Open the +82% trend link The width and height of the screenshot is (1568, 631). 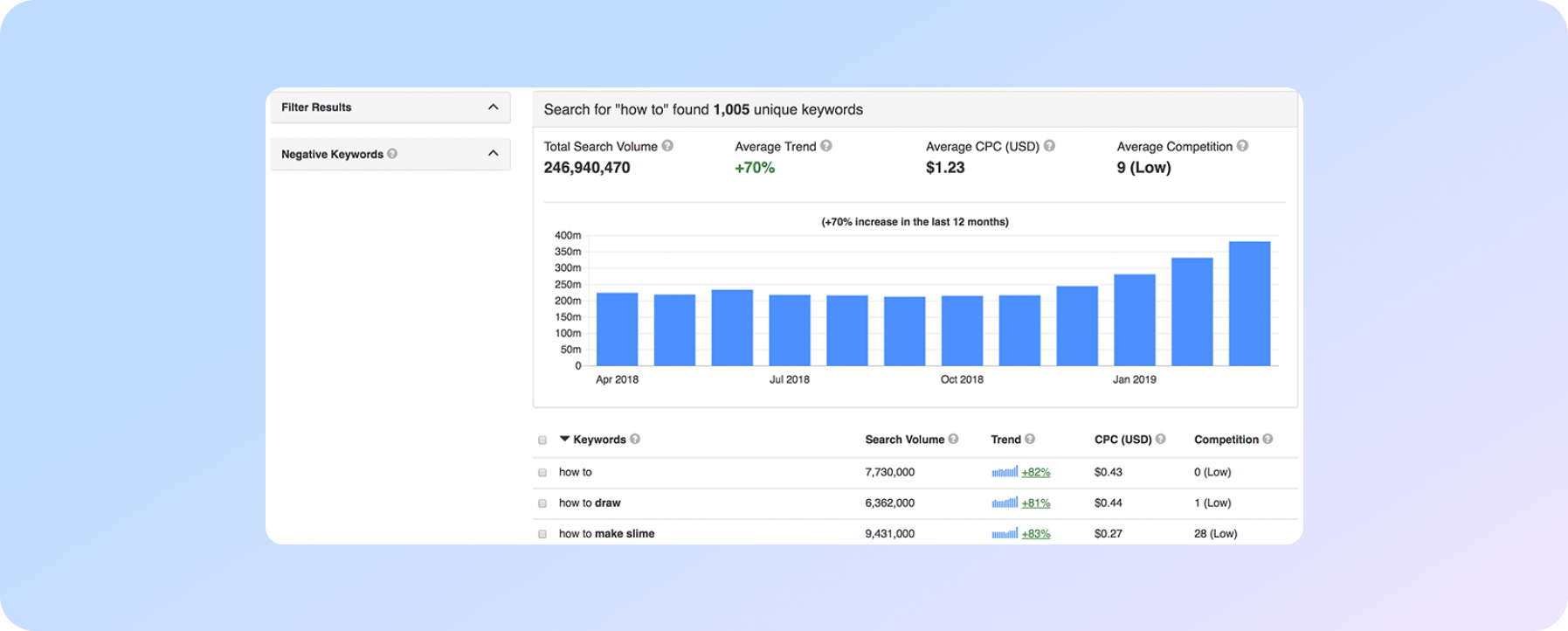(1035, 472)
